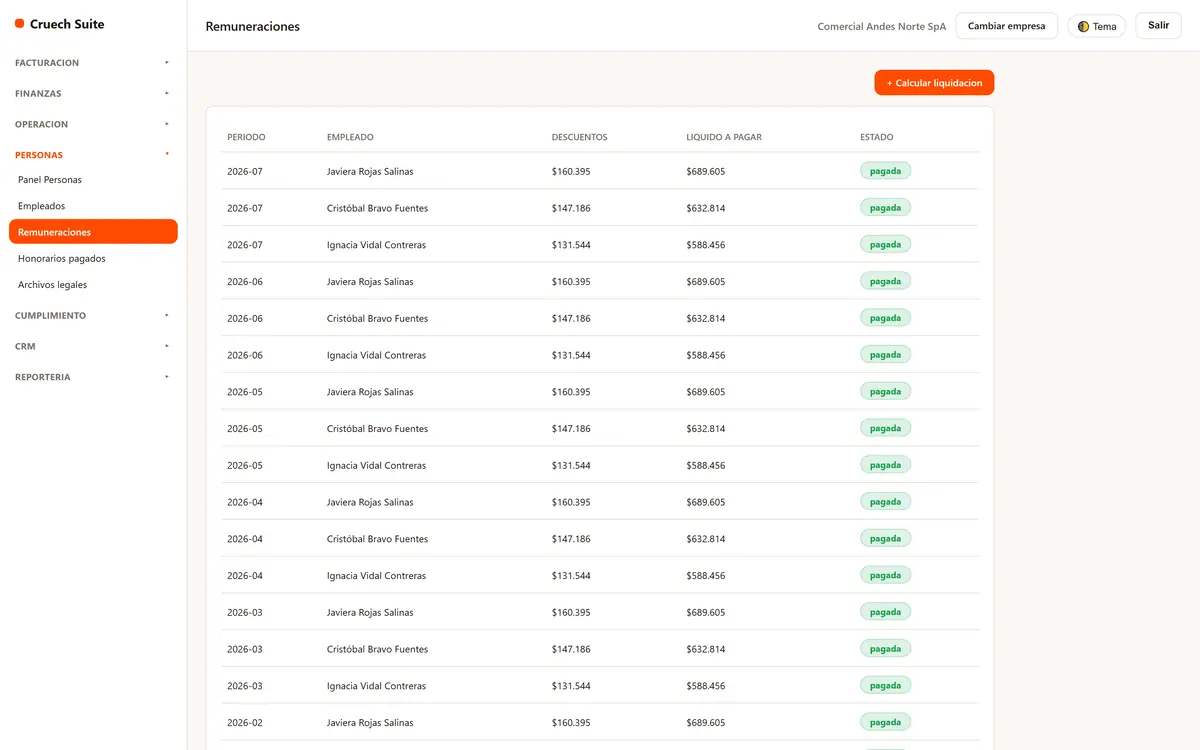This screenshot has height=750, width=1200.
Task: Click the Cruech Suite orange logo icon
Action: 20,24
